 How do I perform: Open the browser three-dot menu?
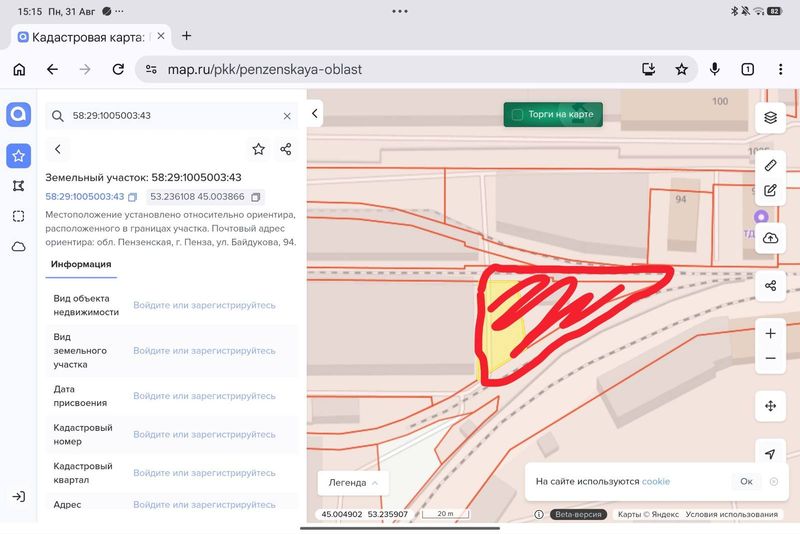781,69
